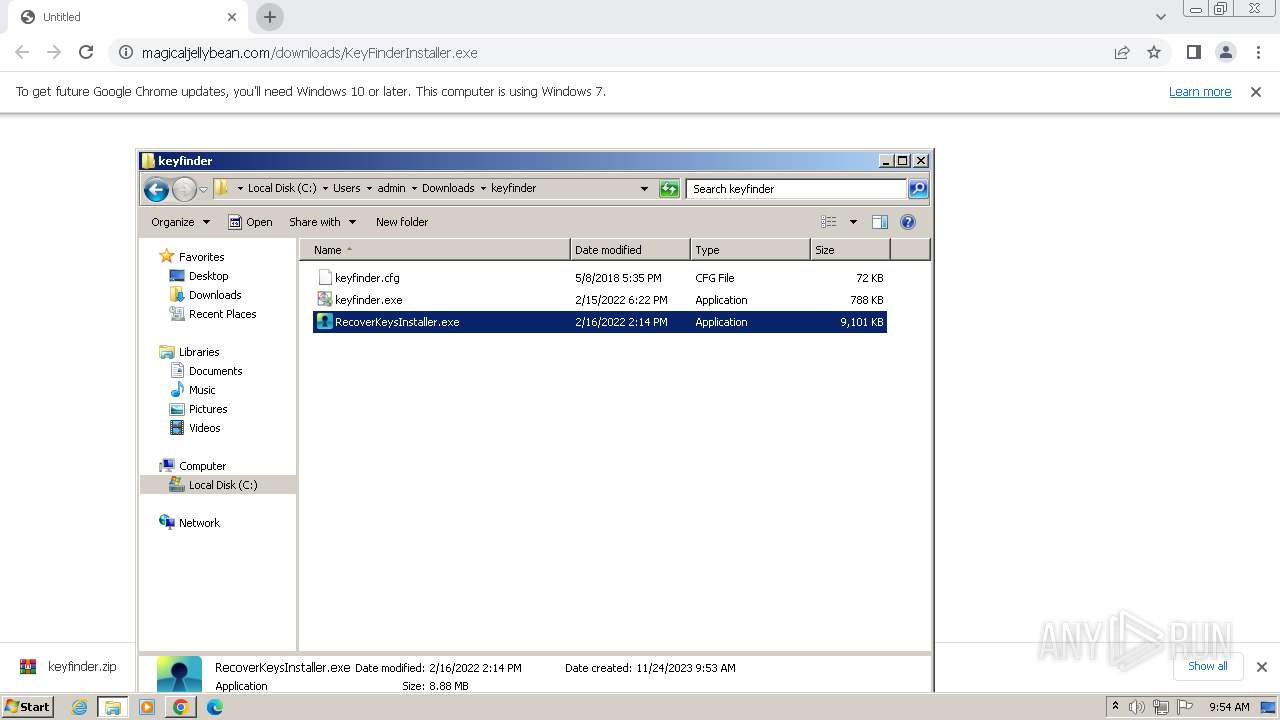1280x720 pixels.
Task: Click the RecoverKeysInstaller.exe application icon
Action: (324, 322)
